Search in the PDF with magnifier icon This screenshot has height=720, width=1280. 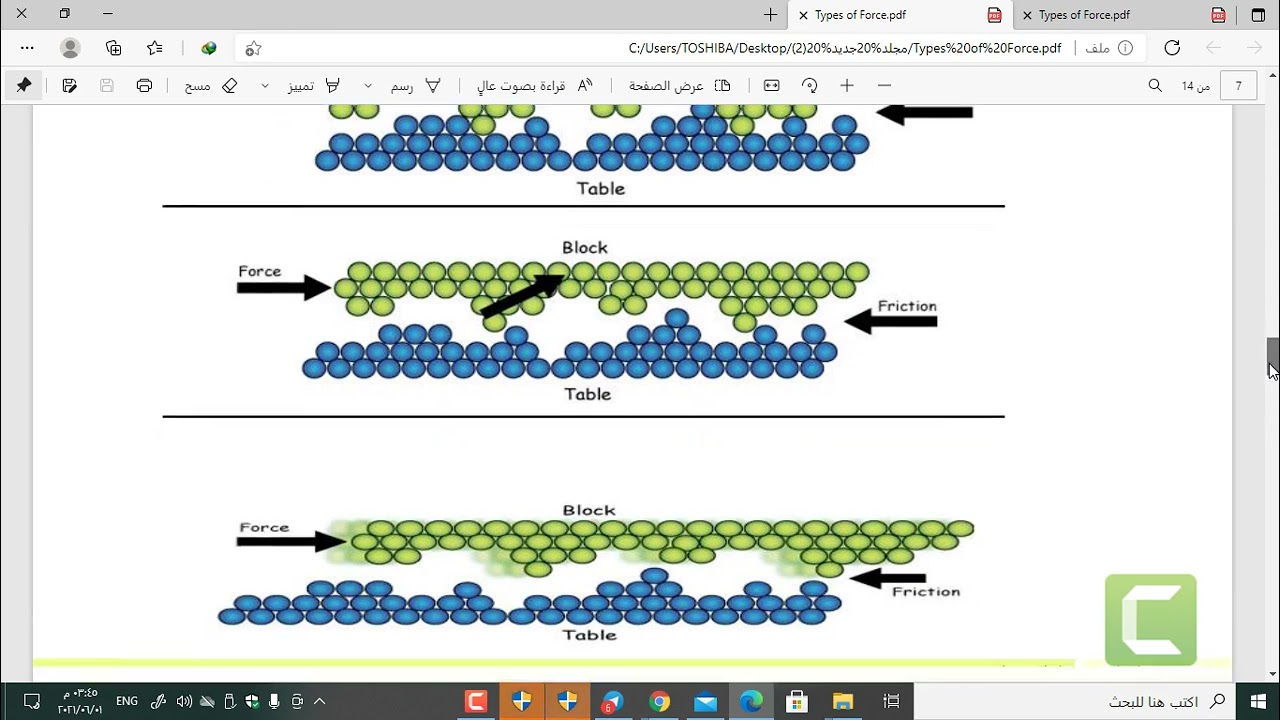[1155, 86]
